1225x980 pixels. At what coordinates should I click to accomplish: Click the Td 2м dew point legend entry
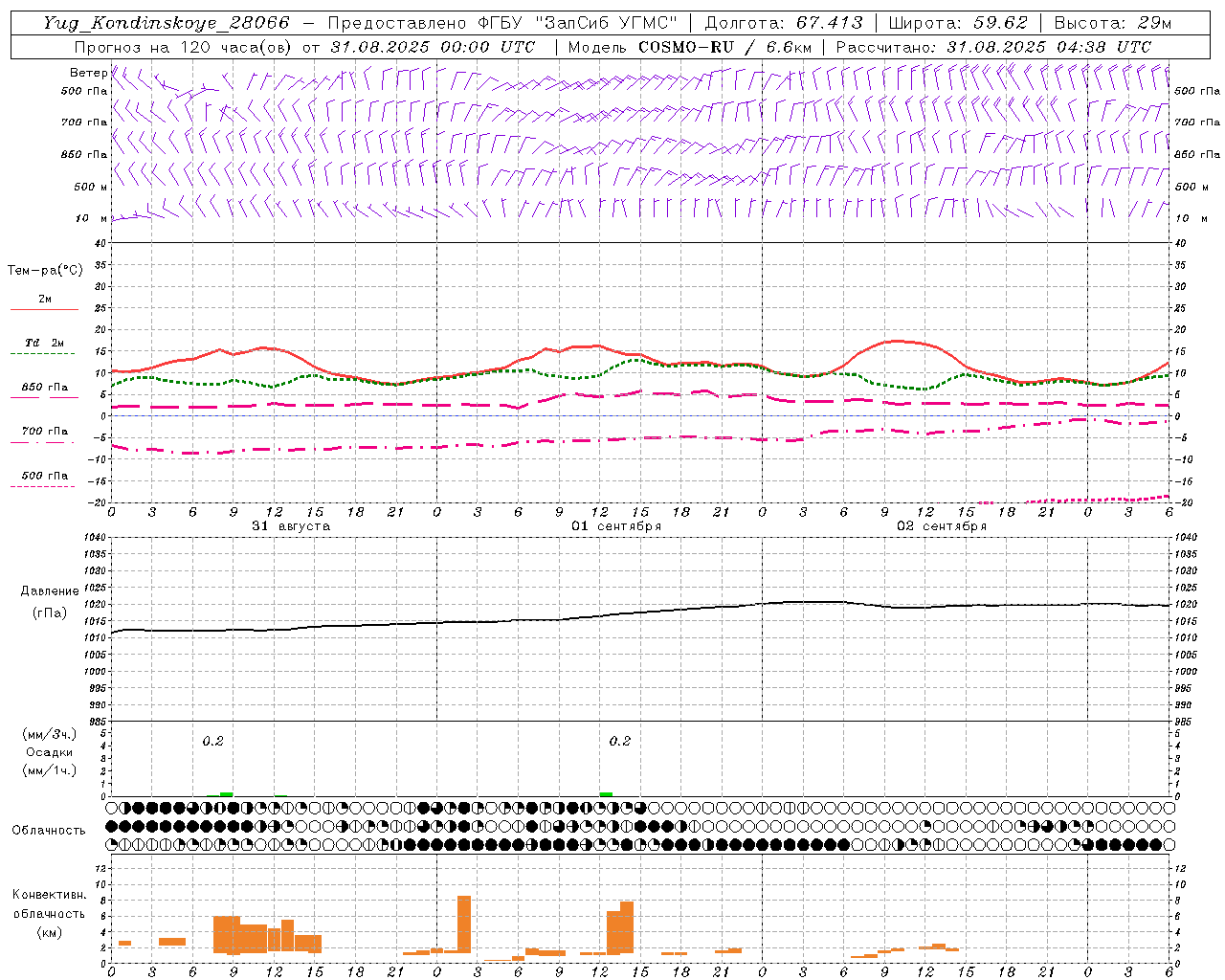[44, 344]
